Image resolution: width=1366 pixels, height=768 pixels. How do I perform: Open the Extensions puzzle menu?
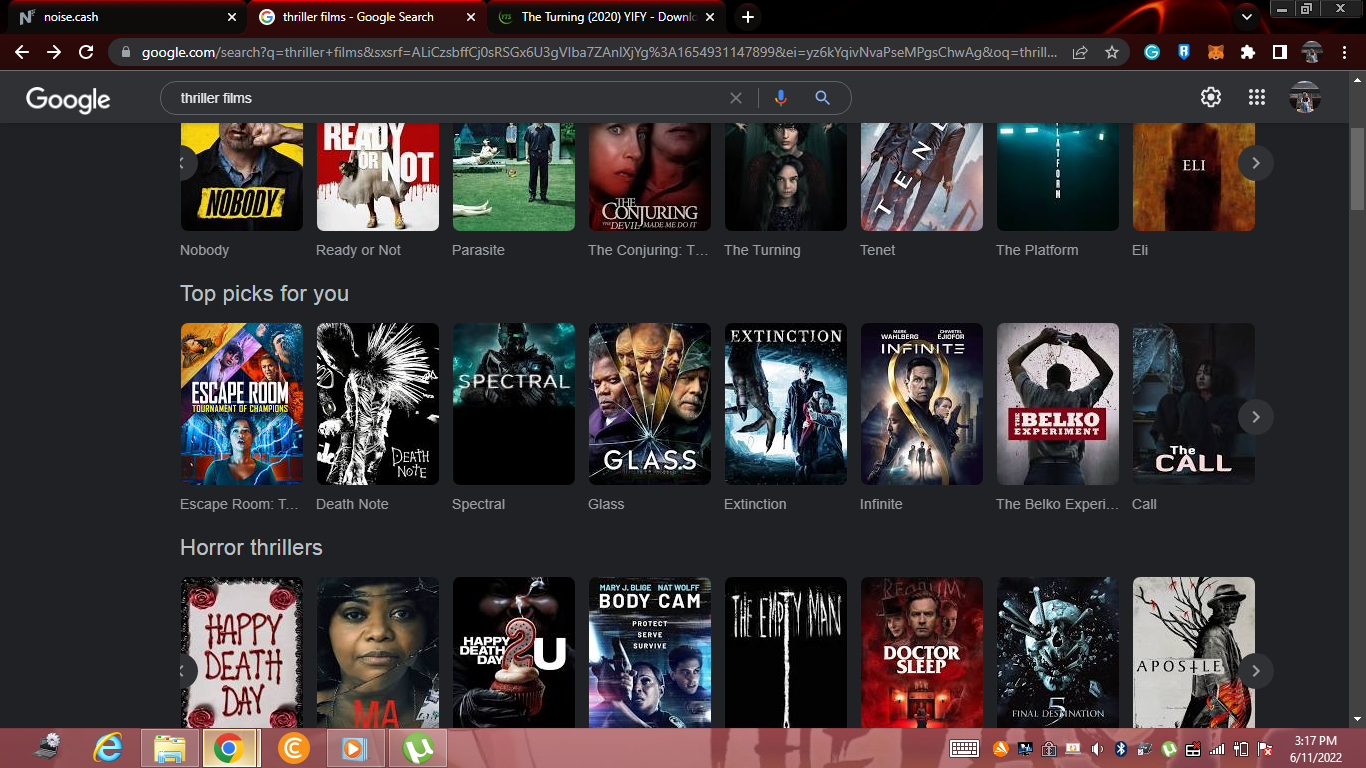[x=1247, y=52]
